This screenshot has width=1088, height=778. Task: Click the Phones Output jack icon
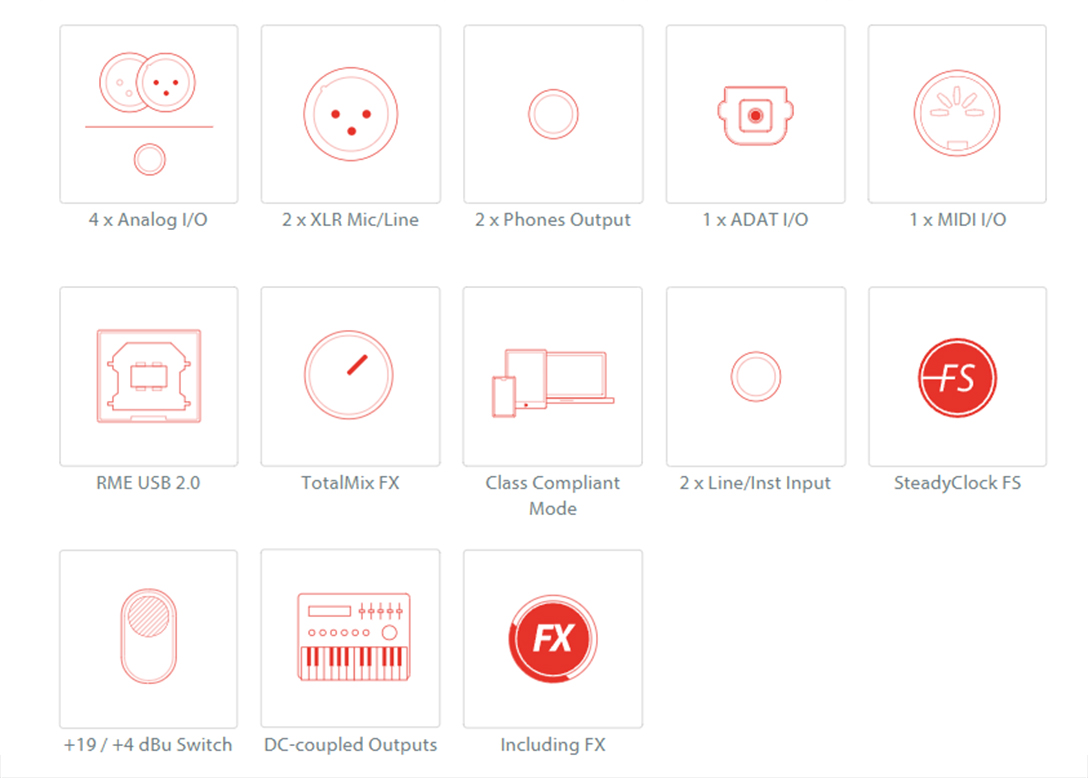[x=553, y=114]
